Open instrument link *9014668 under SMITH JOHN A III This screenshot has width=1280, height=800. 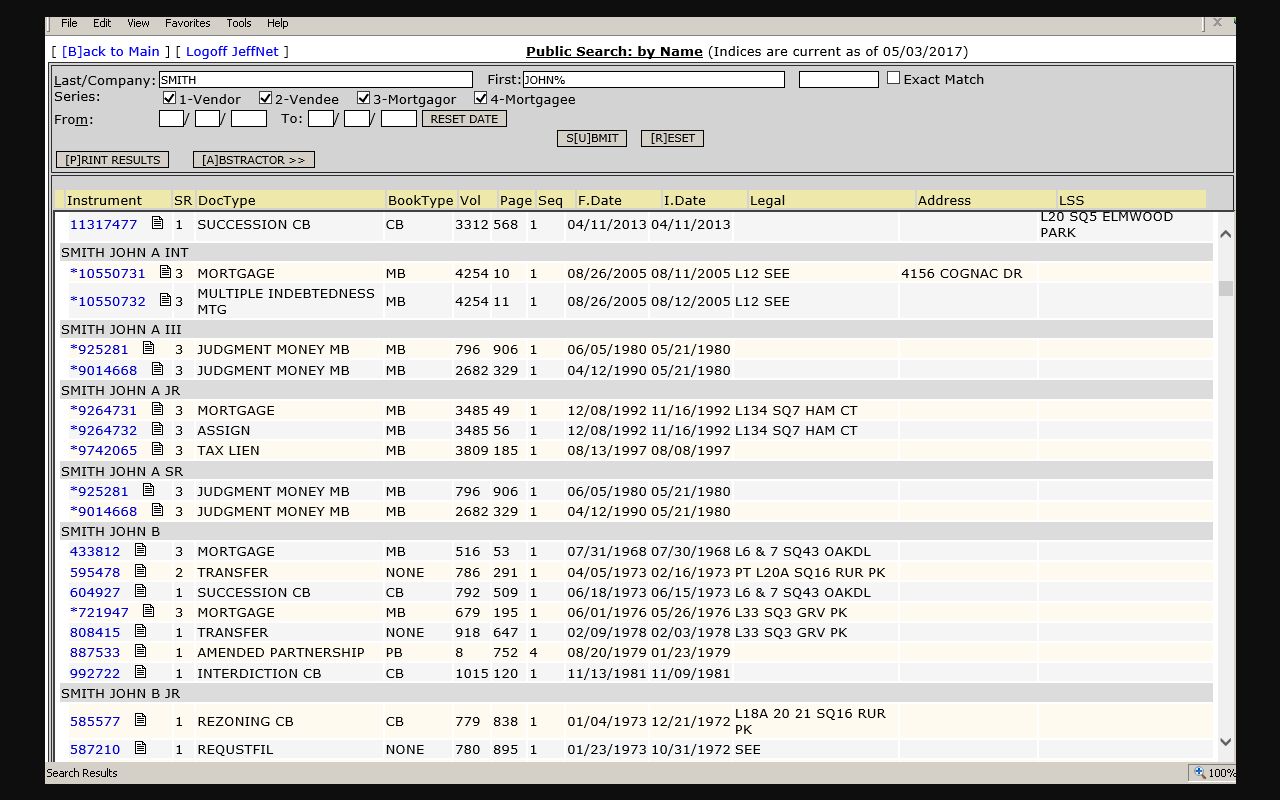pos(103,370)
